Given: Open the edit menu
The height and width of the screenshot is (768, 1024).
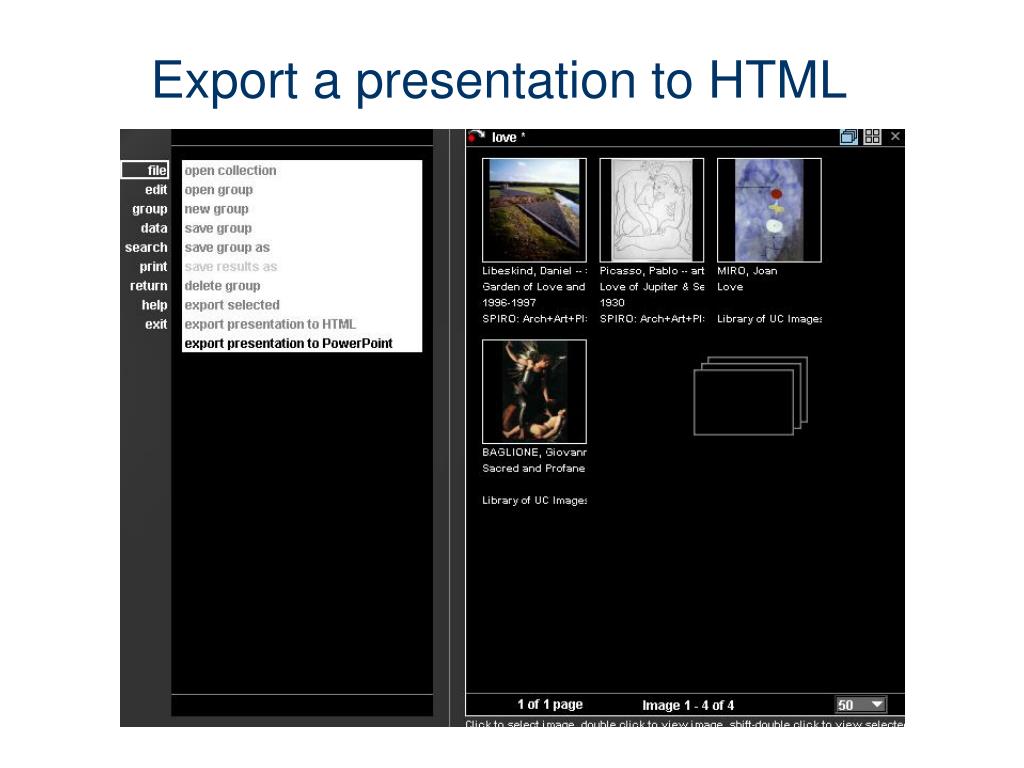Looking at the screenshot, I should coord(156,189).
